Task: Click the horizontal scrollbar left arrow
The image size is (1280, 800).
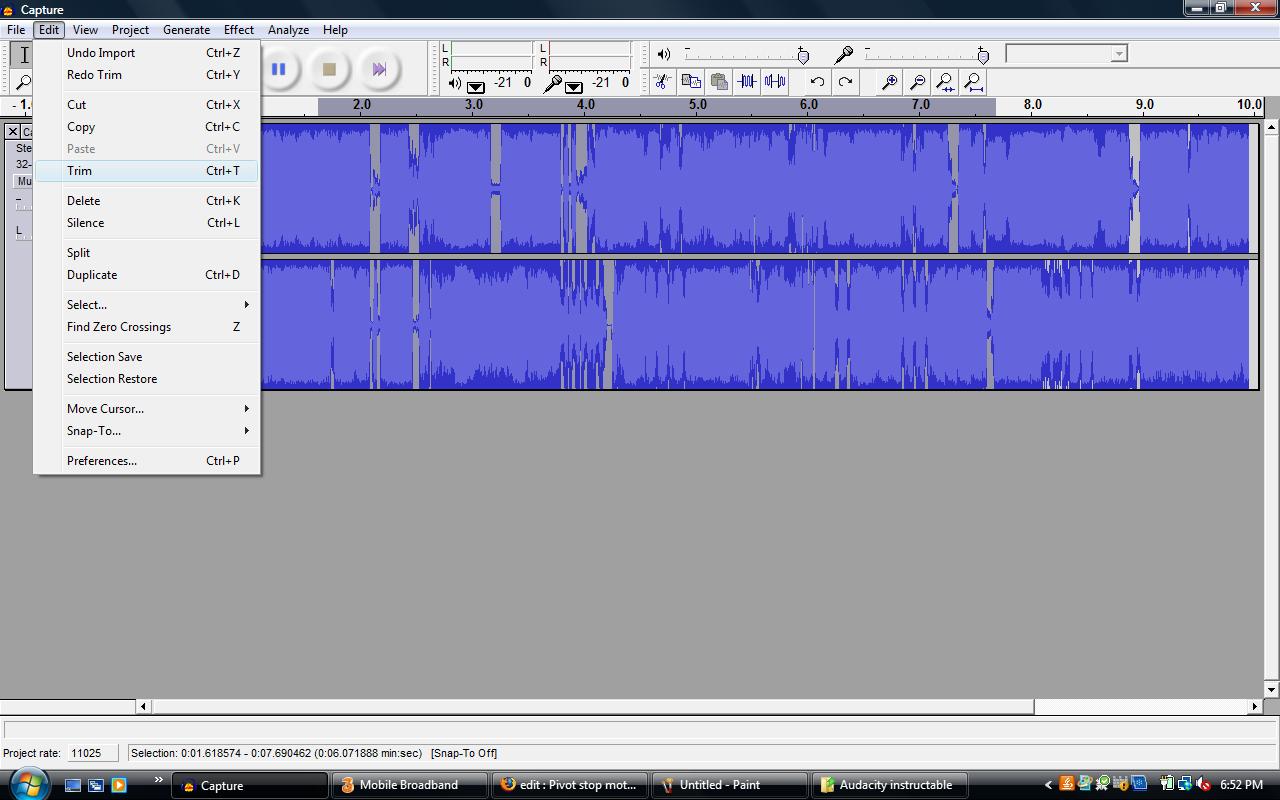Action: click(x=144, y=706)
